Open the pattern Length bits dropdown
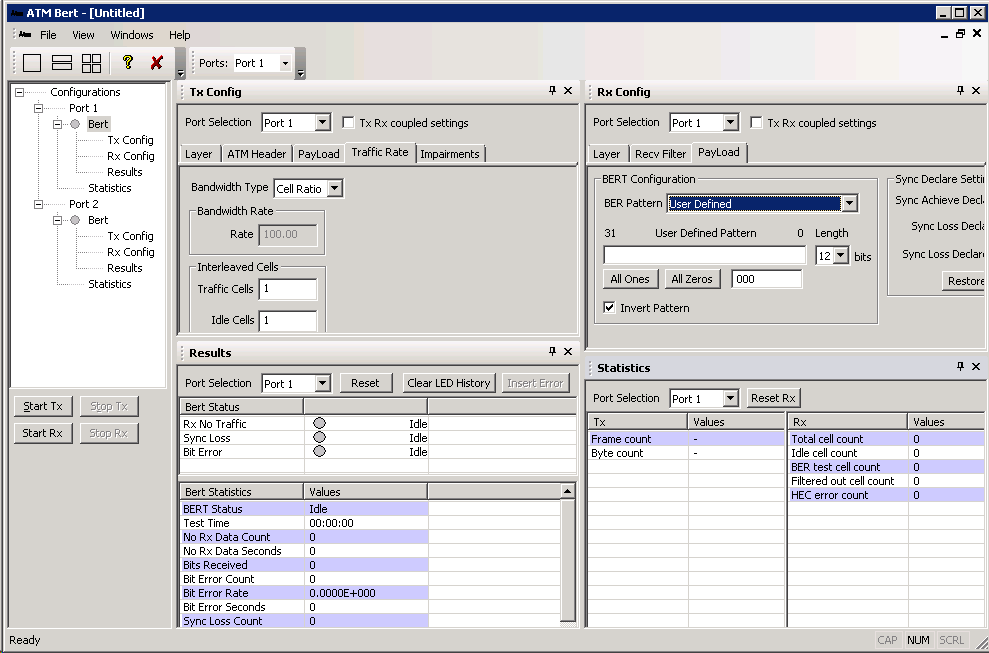The width and height of the screenshot is (989, 653). click(x=841, y=256)
